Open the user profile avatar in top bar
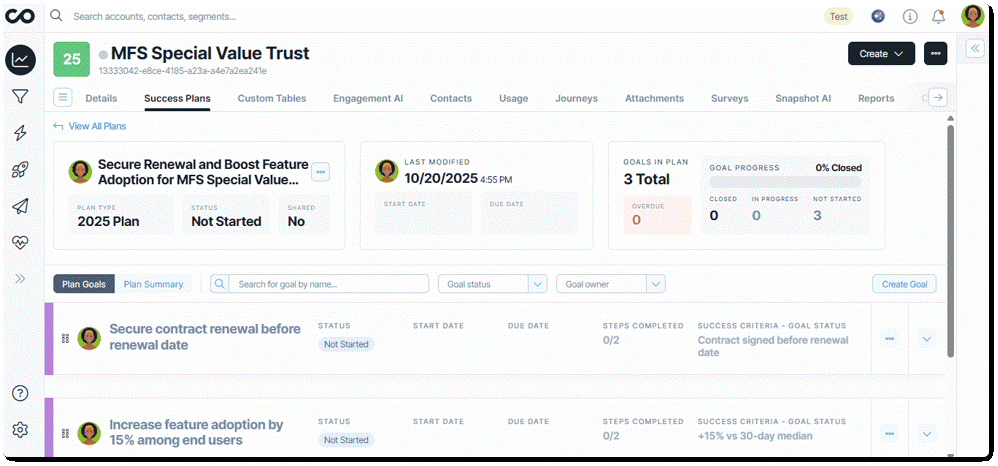 [973, 17]
